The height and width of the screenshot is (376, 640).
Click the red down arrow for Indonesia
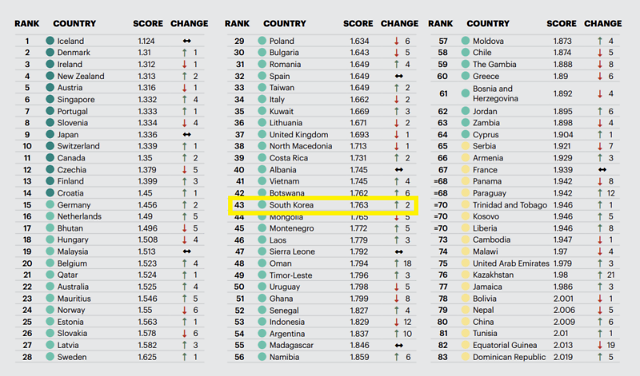coord(396,322)
